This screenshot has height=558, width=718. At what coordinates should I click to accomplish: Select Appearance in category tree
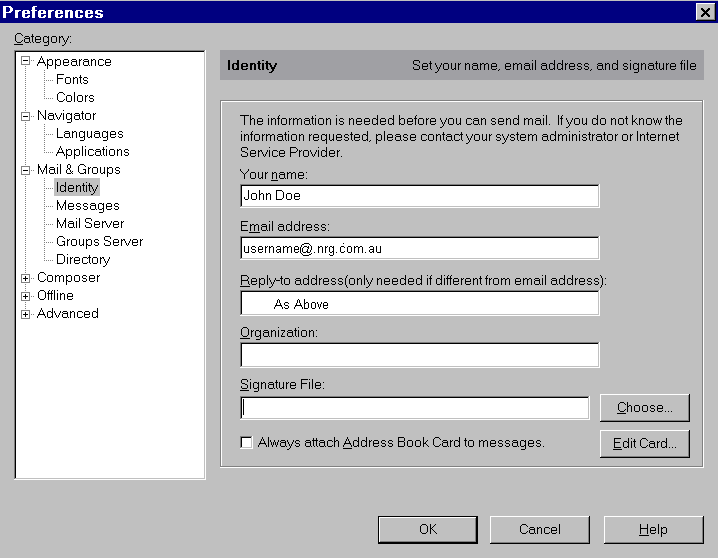point(74,61)
